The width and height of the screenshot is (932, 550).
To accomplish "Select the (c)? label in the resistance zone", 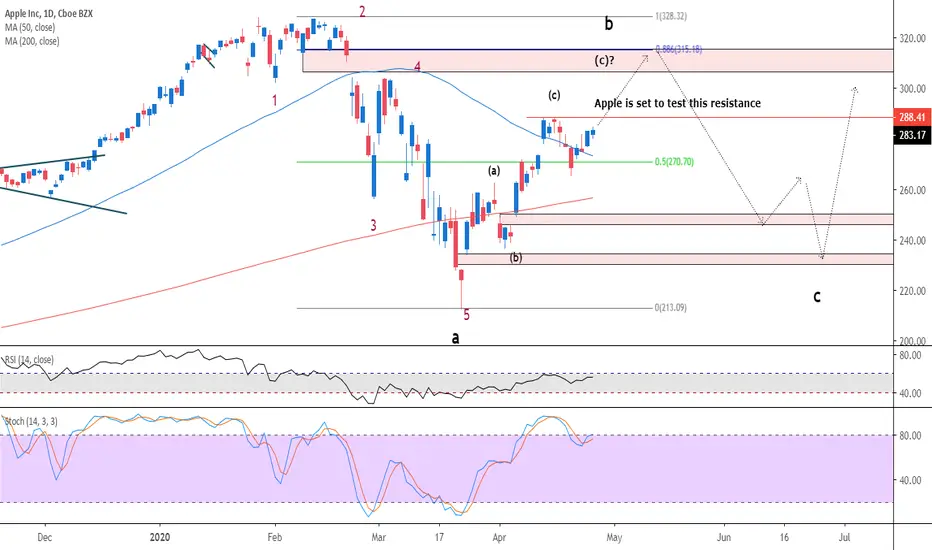I will (x=604, y=60).
